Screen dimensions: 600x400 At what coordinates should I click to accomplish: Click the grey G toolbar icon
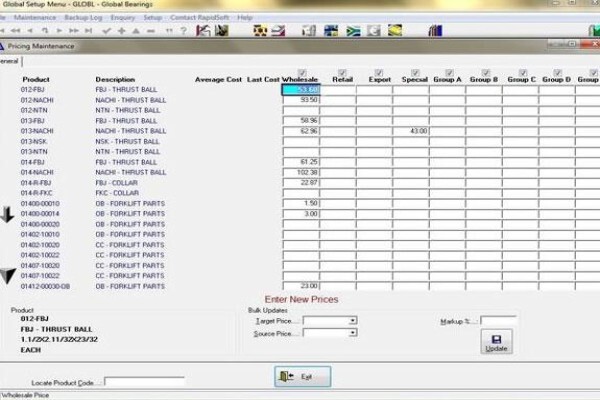point(373,31)
